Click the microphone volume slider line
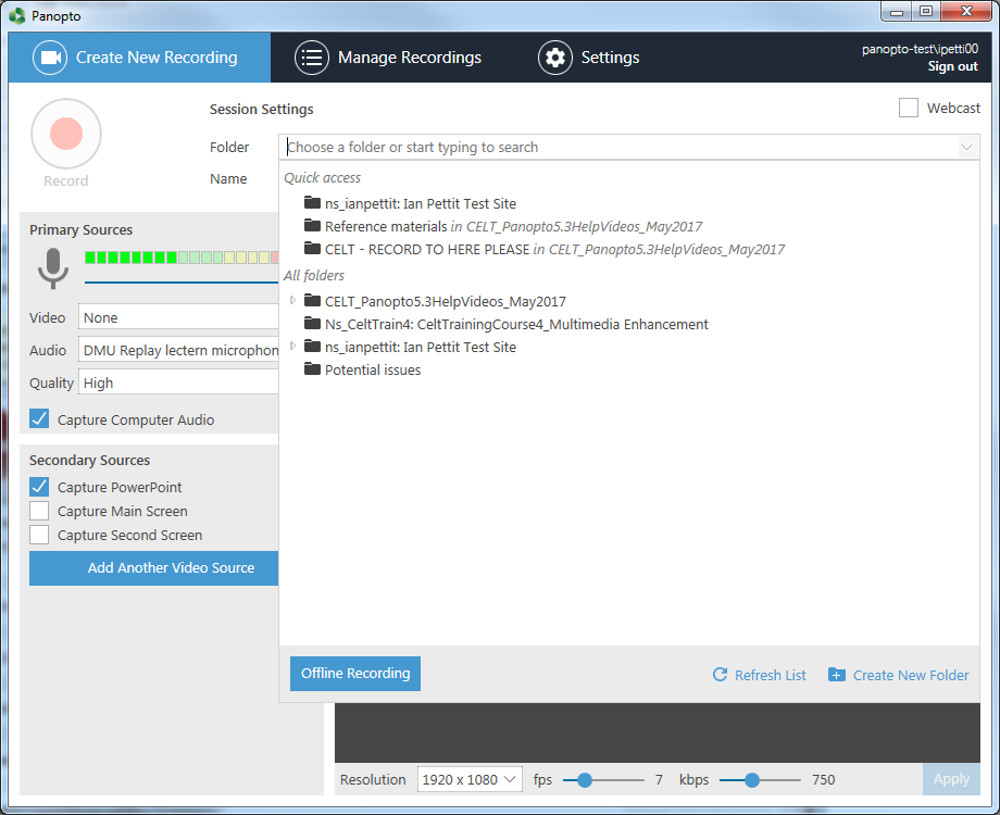 pos(181,281)
